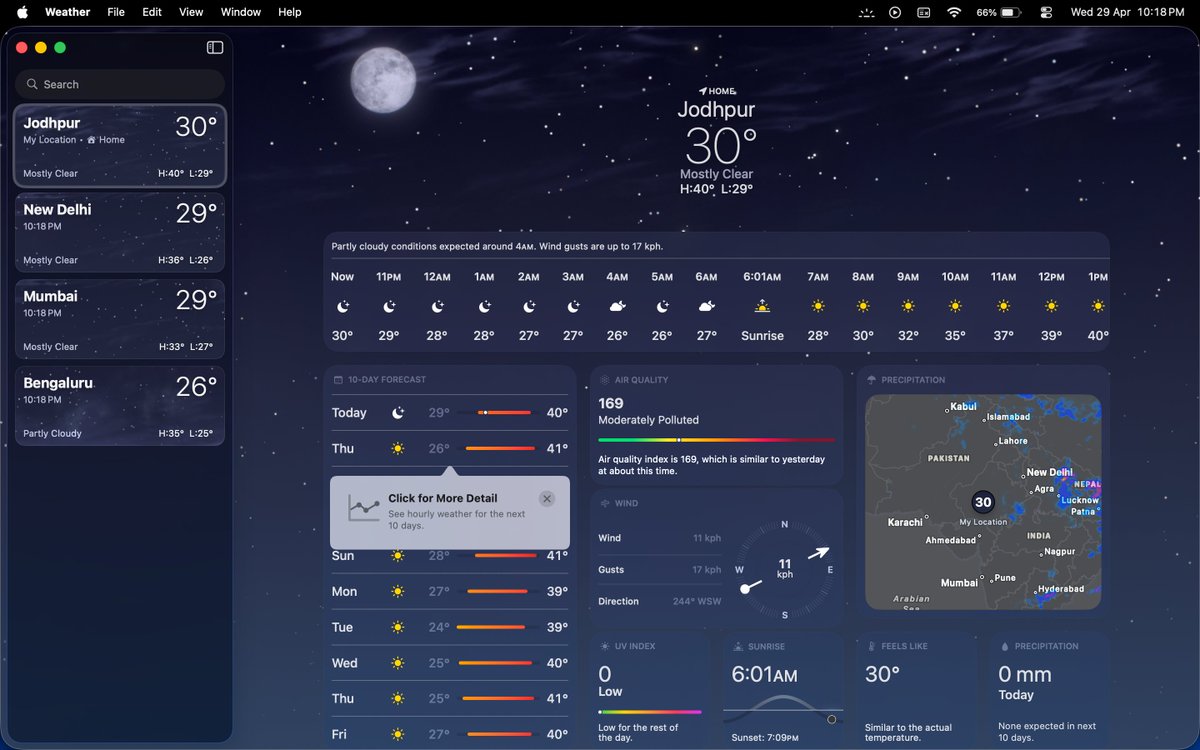The image size is (1200, 750).
Task: Select the Bengaluru location card
Action: coord(120,406)
